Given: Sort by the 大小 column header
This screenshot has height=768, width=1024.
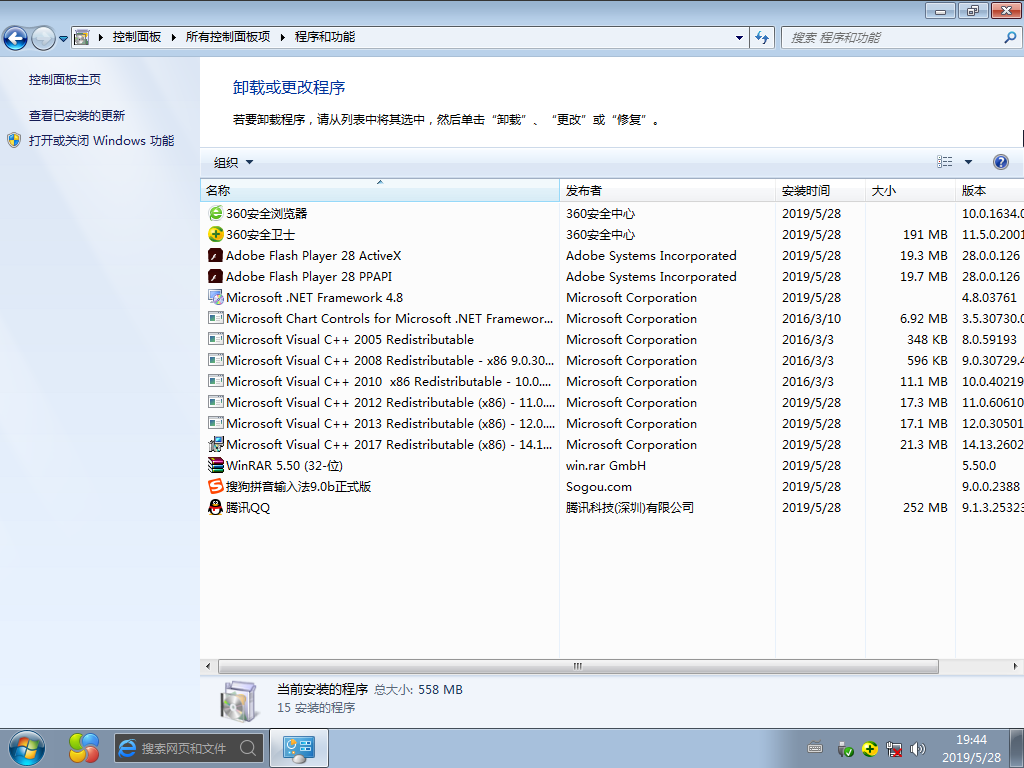Looking at the screenshot, I should click(x=910, y=191).
